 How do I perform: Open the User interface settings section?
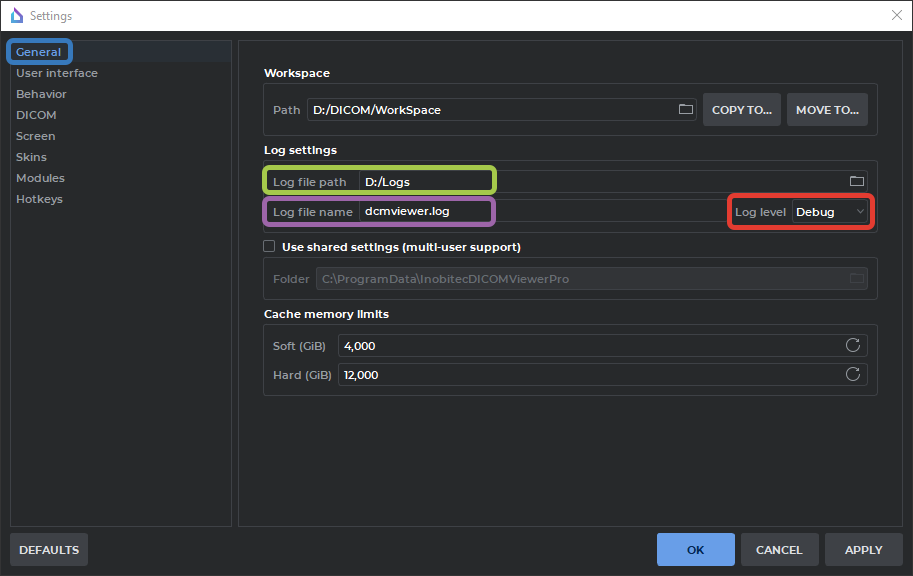click(57, 73)
